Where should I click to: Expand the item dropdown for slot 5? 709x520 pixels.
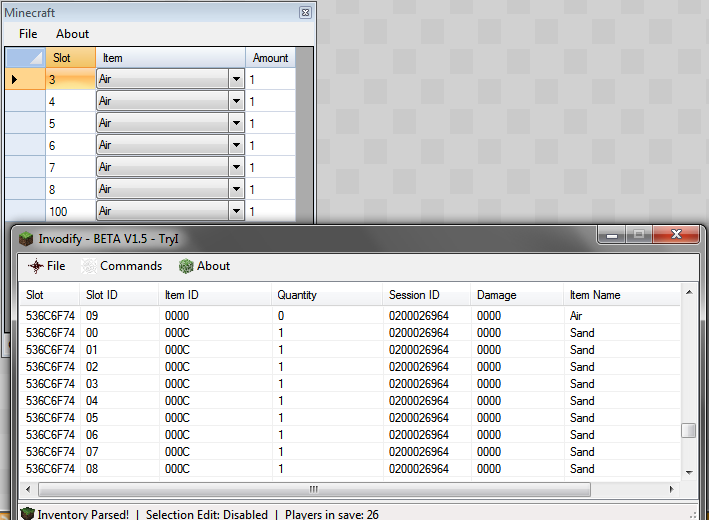tap(236, 123)
